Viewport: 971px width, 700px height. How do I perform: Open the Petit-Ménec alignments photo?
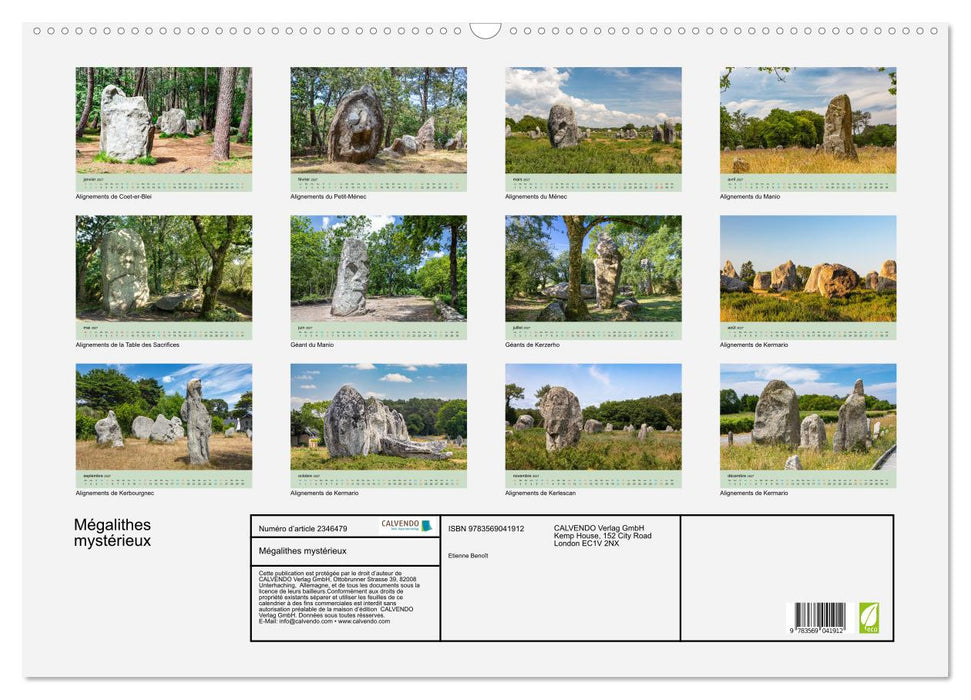[x=378, y=120]
